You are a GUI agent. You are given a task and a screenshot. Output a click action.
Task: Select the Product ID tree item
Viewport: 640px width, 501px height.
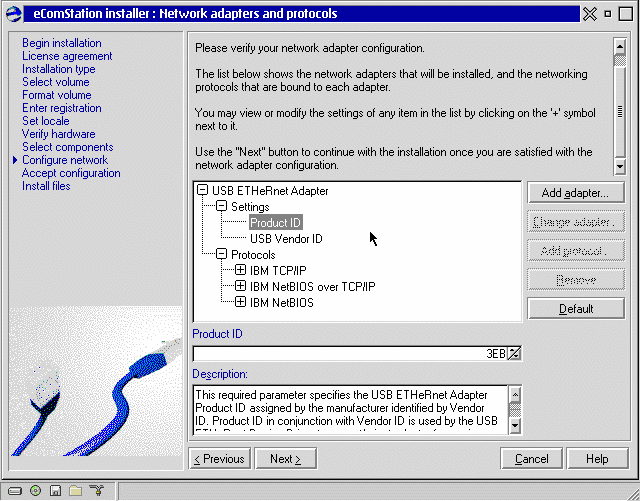276,223
